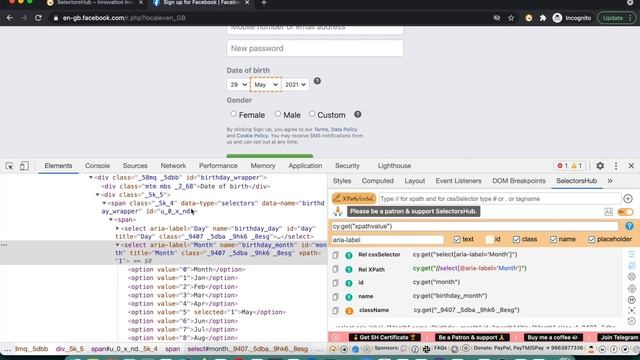Select the option value 5 May row
Image resolution: width=640 pixels, height=360 pixels.
[x=207, y=312]
